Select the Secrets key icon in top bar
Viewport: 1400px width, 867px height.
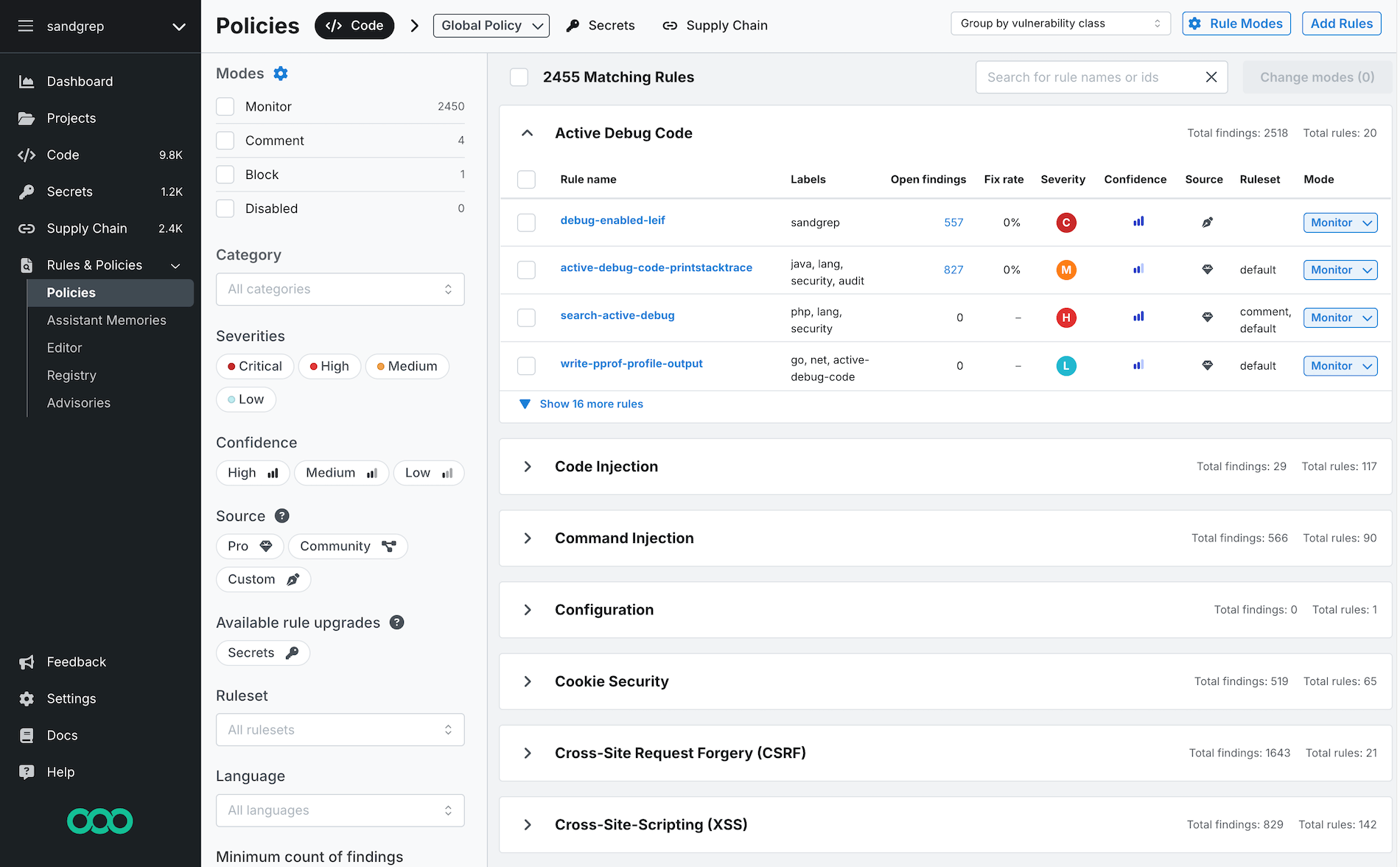573,25
